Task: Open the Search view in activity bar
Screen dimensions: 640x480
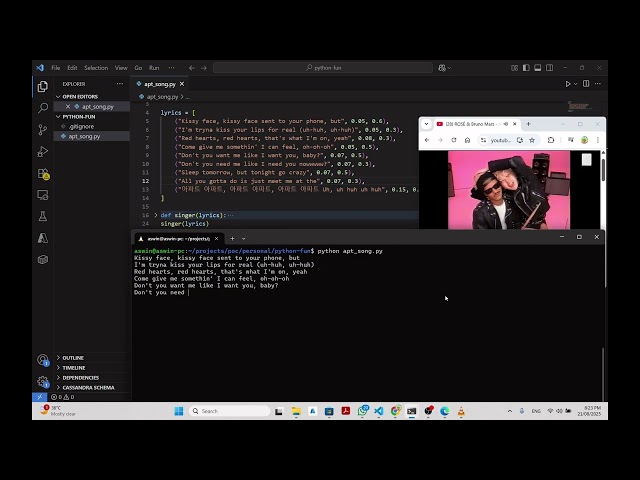Action: (42, 108)
